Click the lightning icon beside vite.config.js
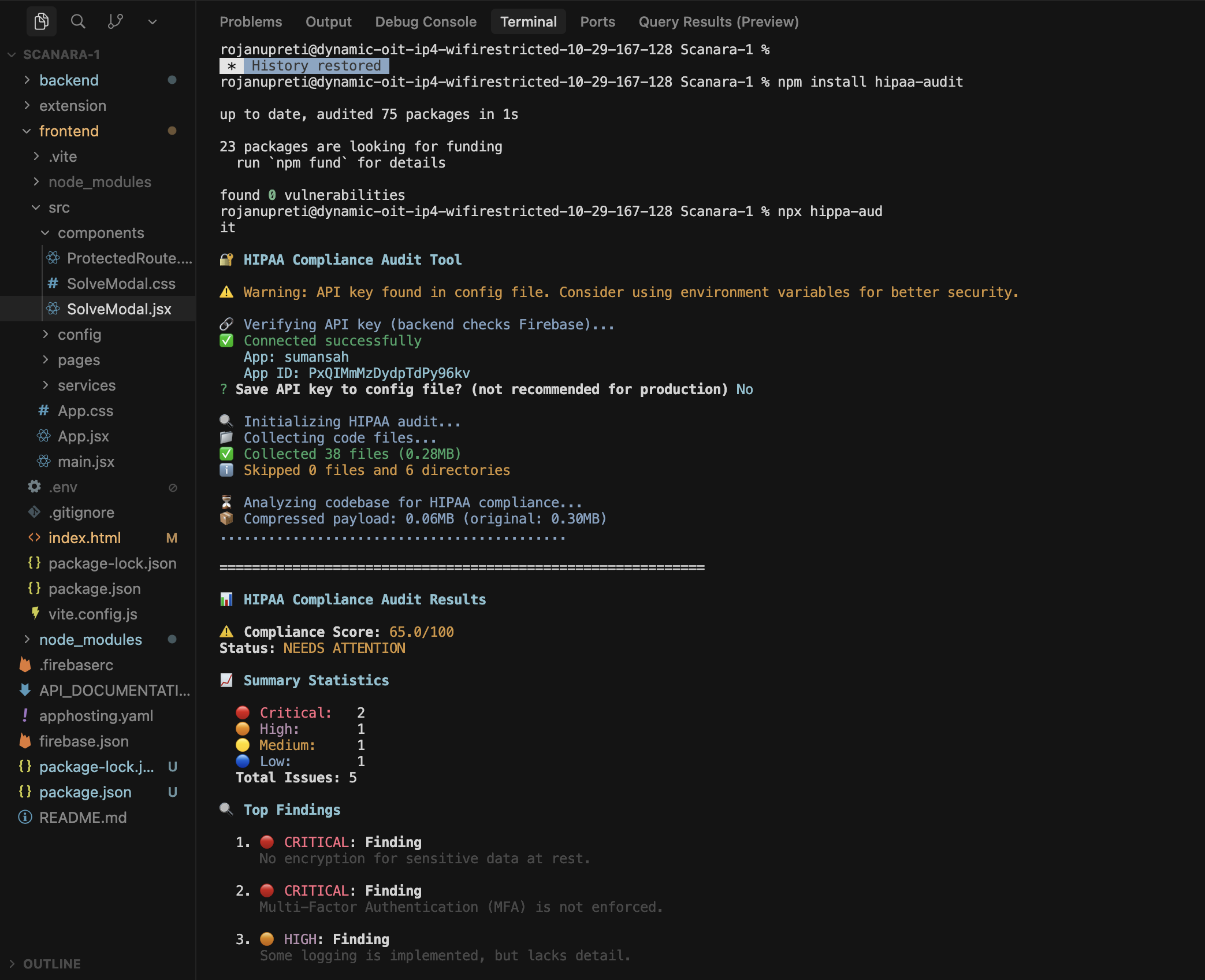 click(35, 614)
